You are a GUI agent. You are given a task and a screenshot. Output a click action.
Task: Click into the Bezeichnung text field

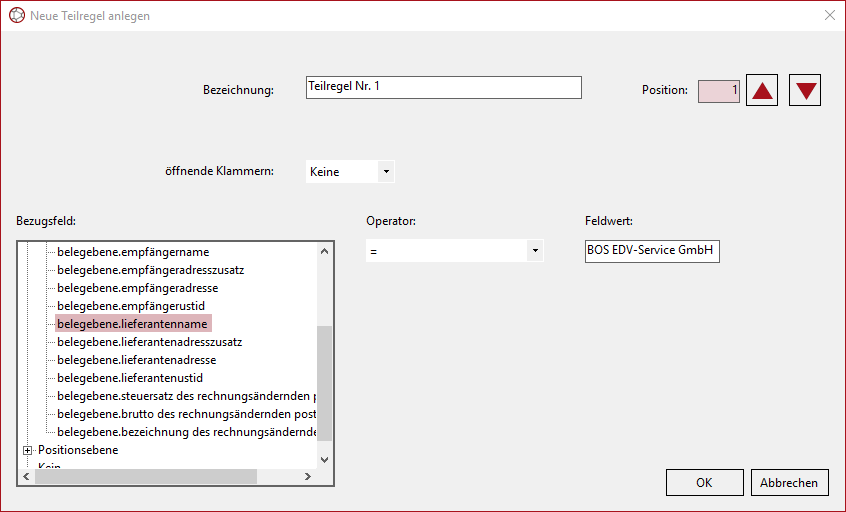point(443,88)
